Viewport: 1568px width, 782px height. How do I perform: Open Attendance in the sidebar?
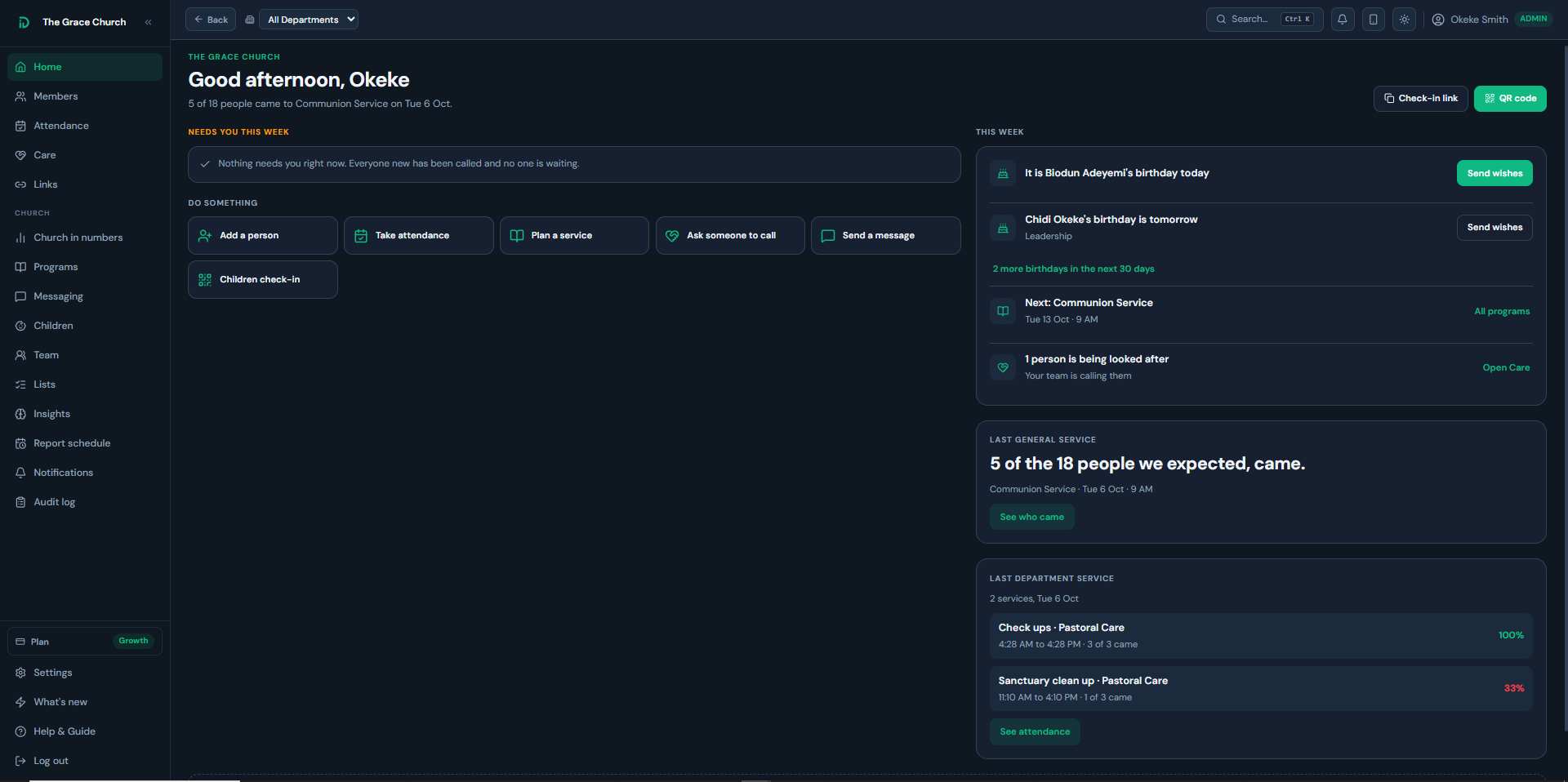click(x=85, y=126)
